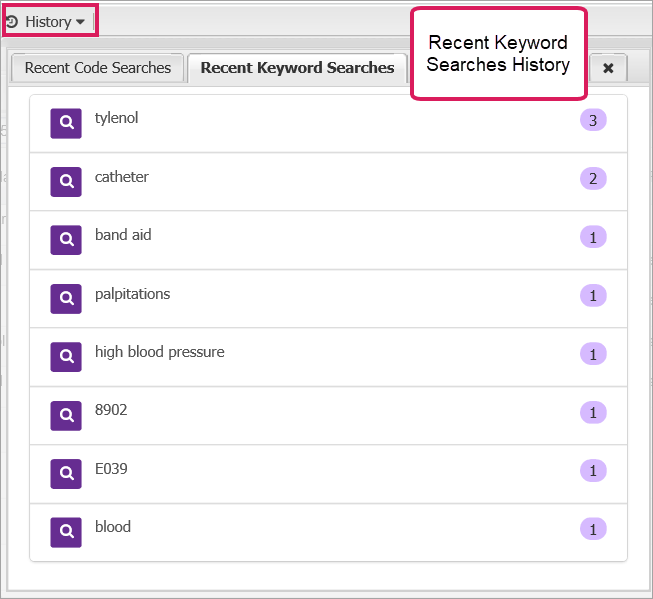The height and width of the screenshot is (599, 653).
Task: Select the Recent Keyword Searches tab
Action: point(297,68)
